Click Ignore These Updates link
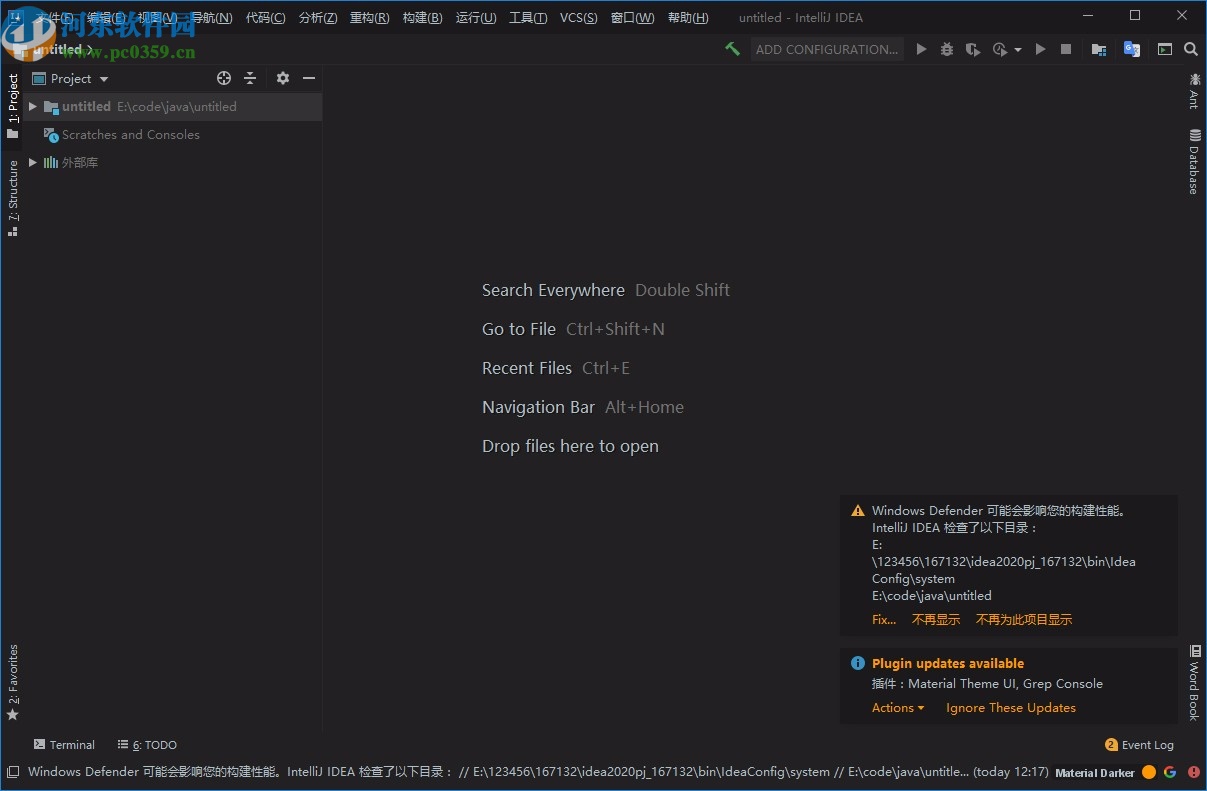 coord(1010,707)
